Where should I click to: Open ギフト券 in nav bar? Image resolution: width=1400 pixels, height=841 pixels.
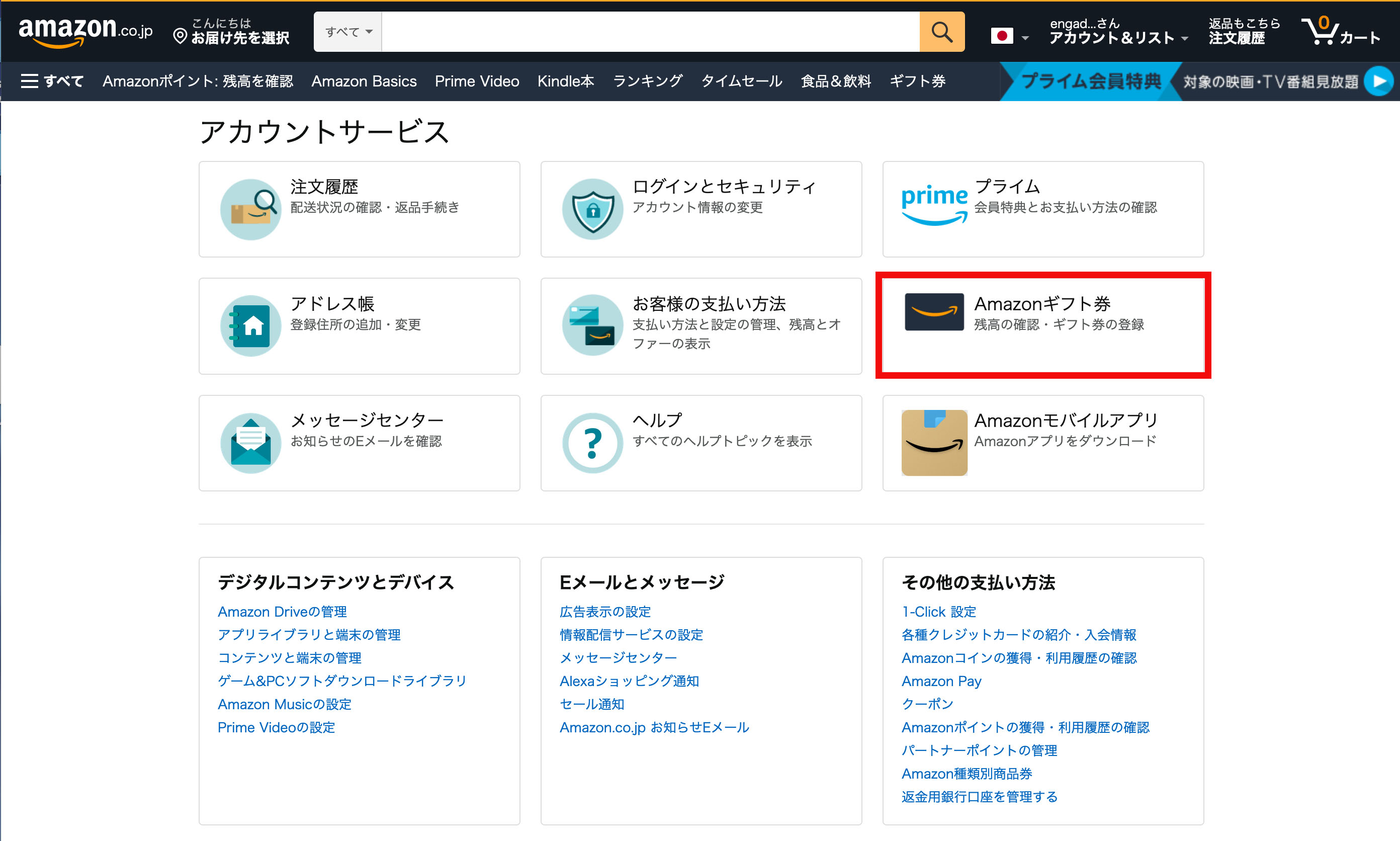click(x=917, y=81)
